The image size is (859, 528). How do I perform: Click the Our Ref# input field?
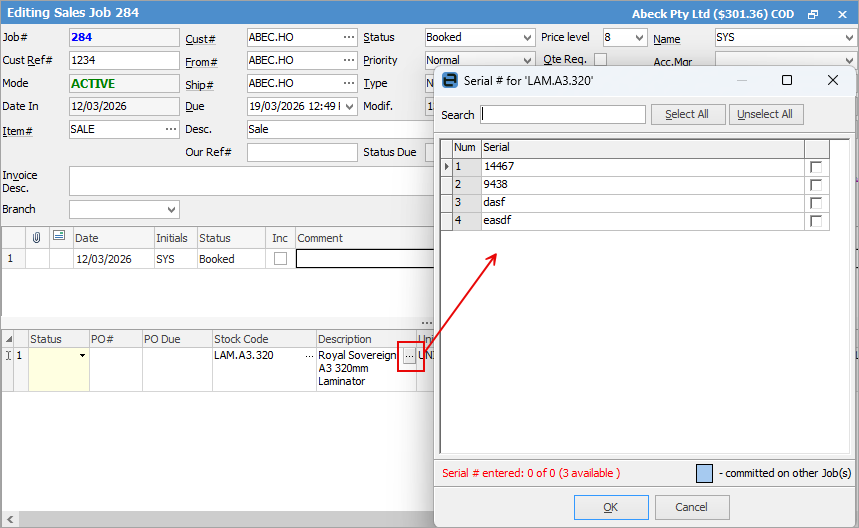tap(302, 152)
